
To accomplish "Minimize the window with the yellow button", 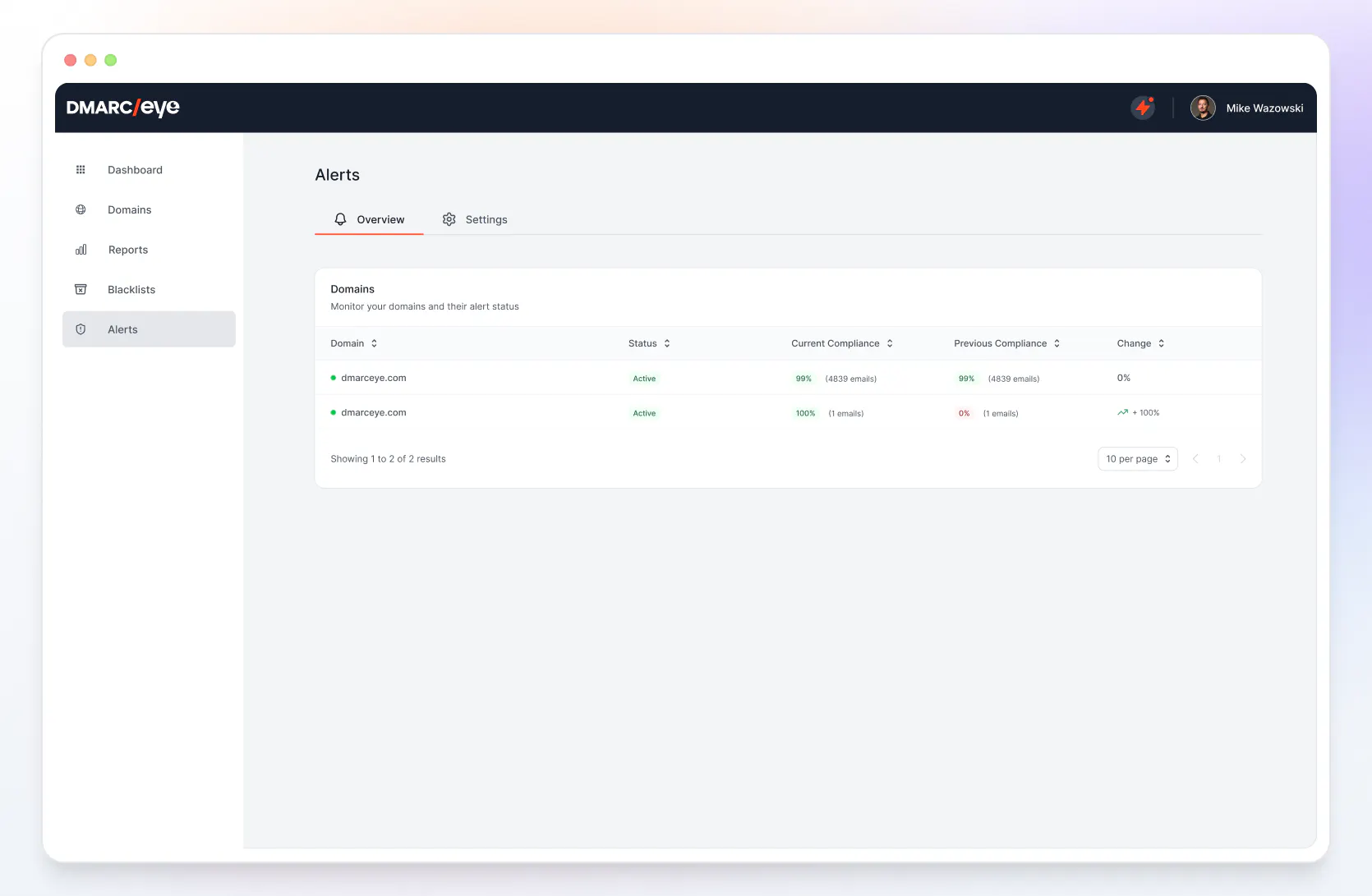I will [90, 60].
